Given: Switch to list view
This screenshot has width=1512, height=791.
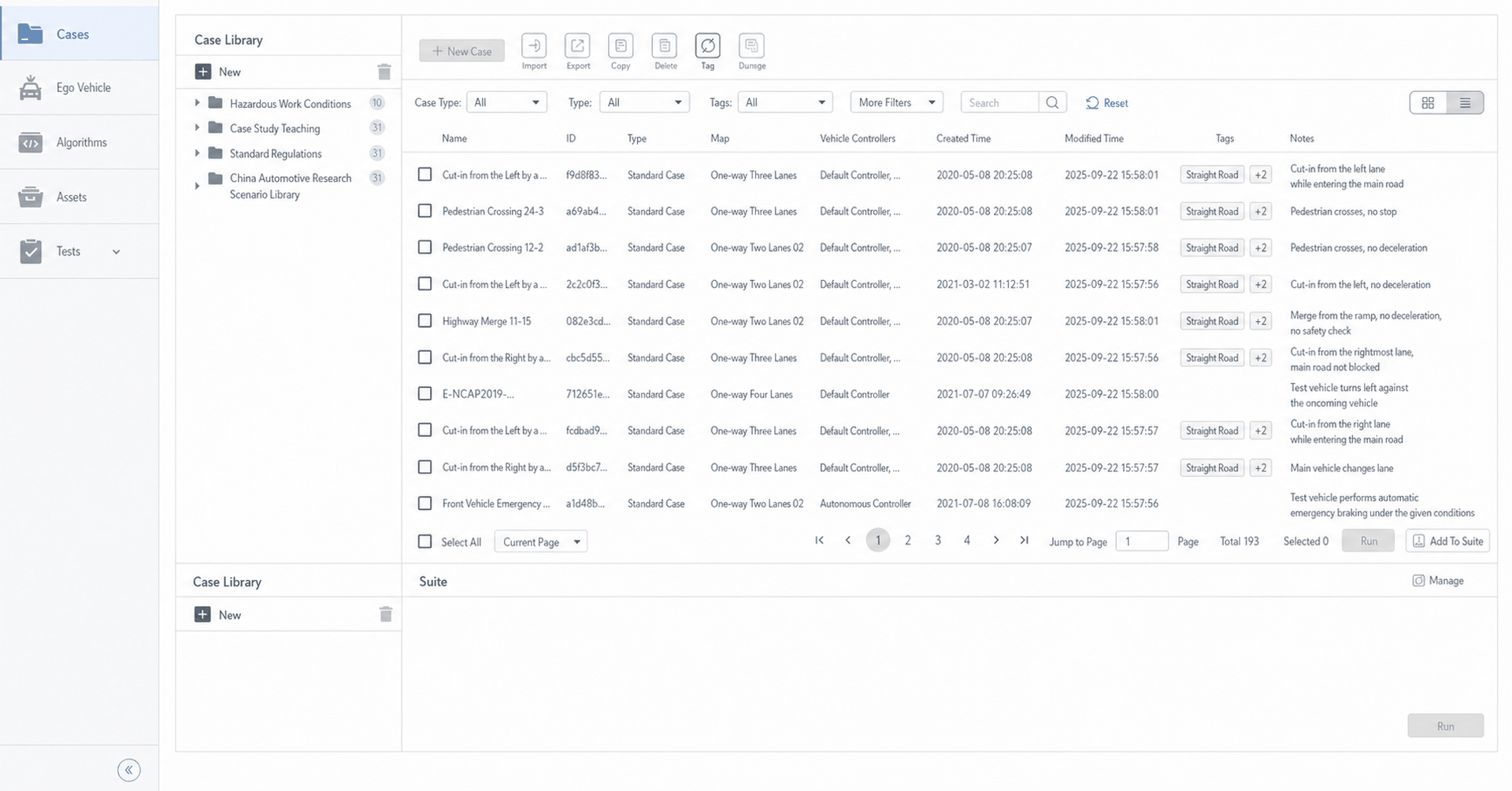Looking at the screenshot, I should 1465,103.
